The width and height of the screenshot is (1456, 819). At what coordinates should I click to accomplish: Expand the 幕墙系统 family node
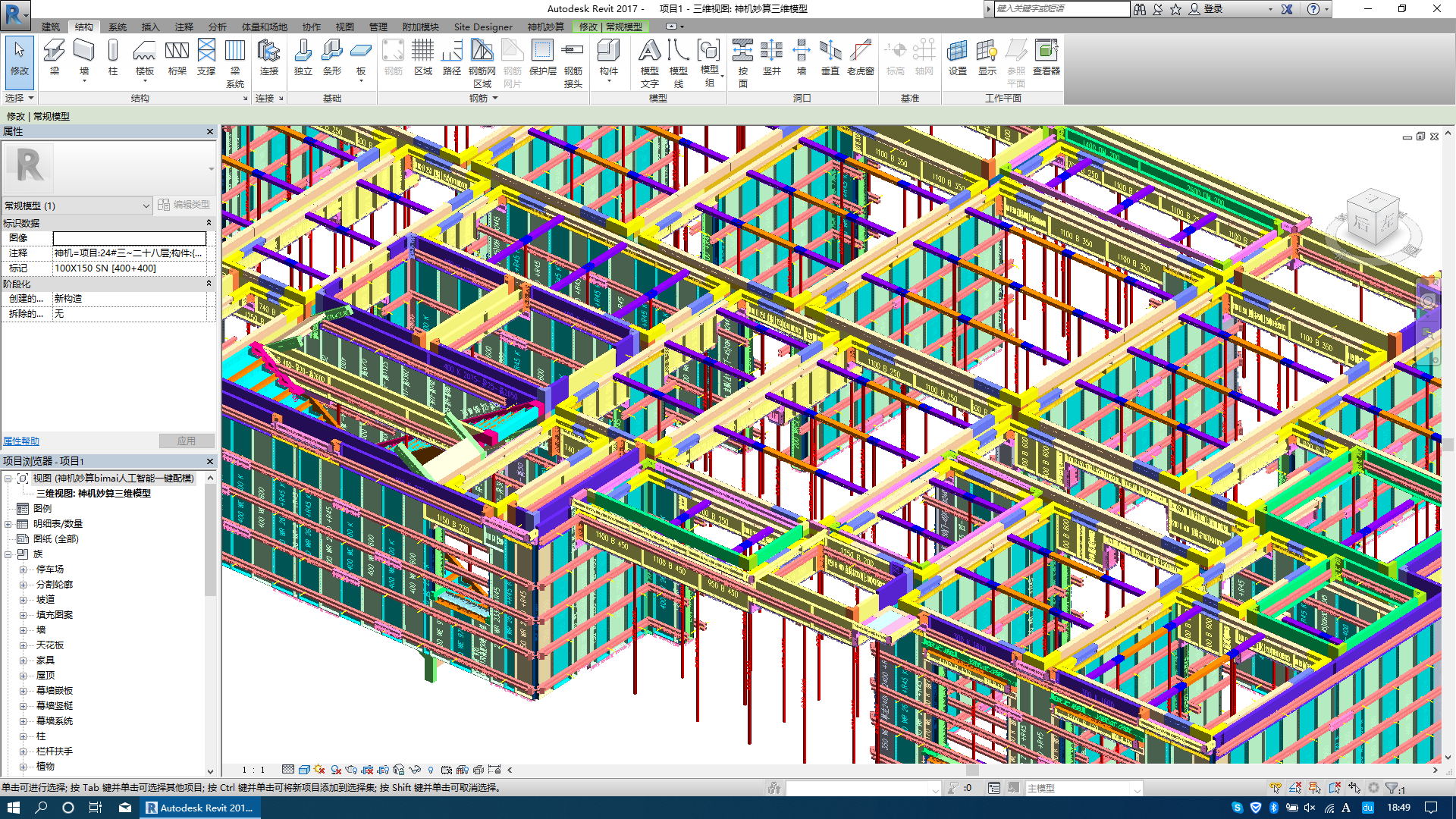click(x=23, y=721)
